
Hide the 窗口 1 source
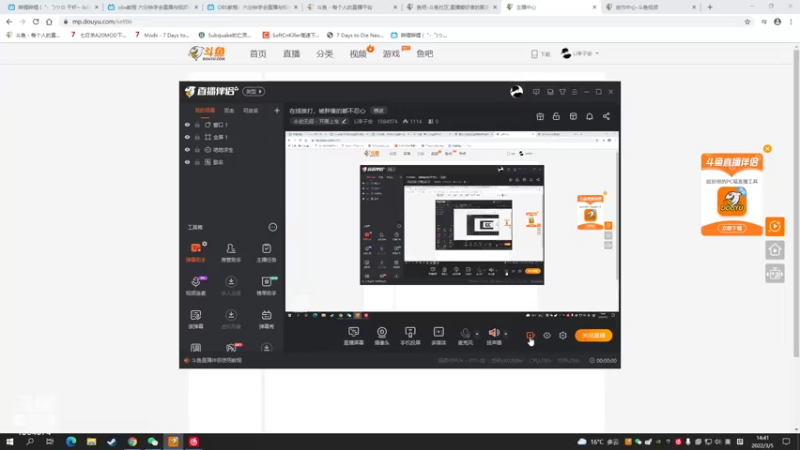(187, 124)
